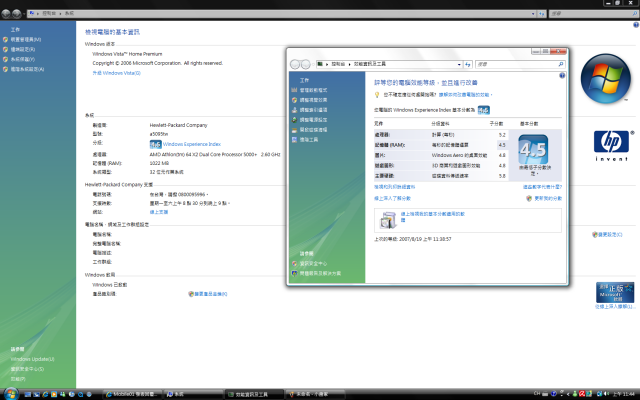Open learn more online link under Genuine badge
This screenshot has width=640, height=400.
click(615, 307)
